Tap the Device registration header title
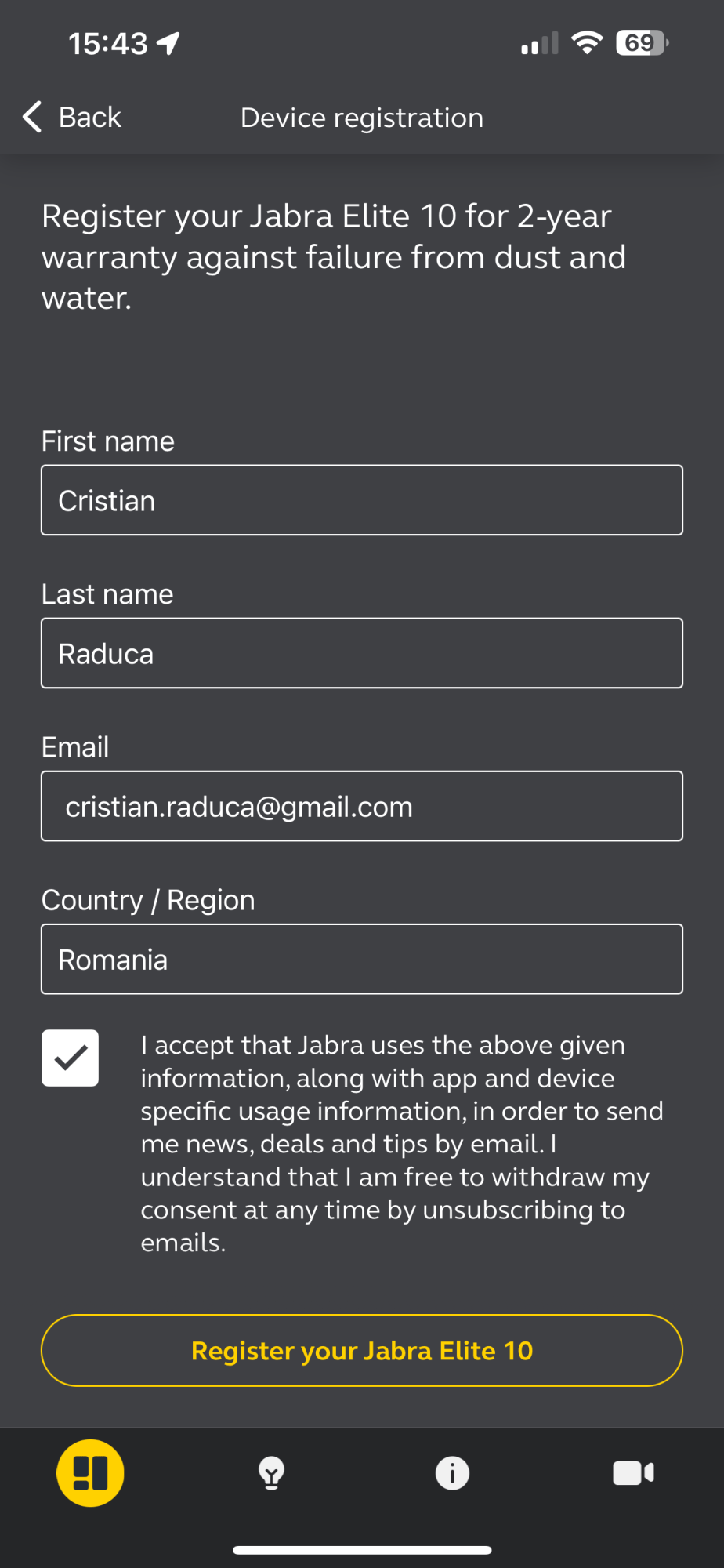724x1568 pixels. pyautogui.click(x=362, y=118)
